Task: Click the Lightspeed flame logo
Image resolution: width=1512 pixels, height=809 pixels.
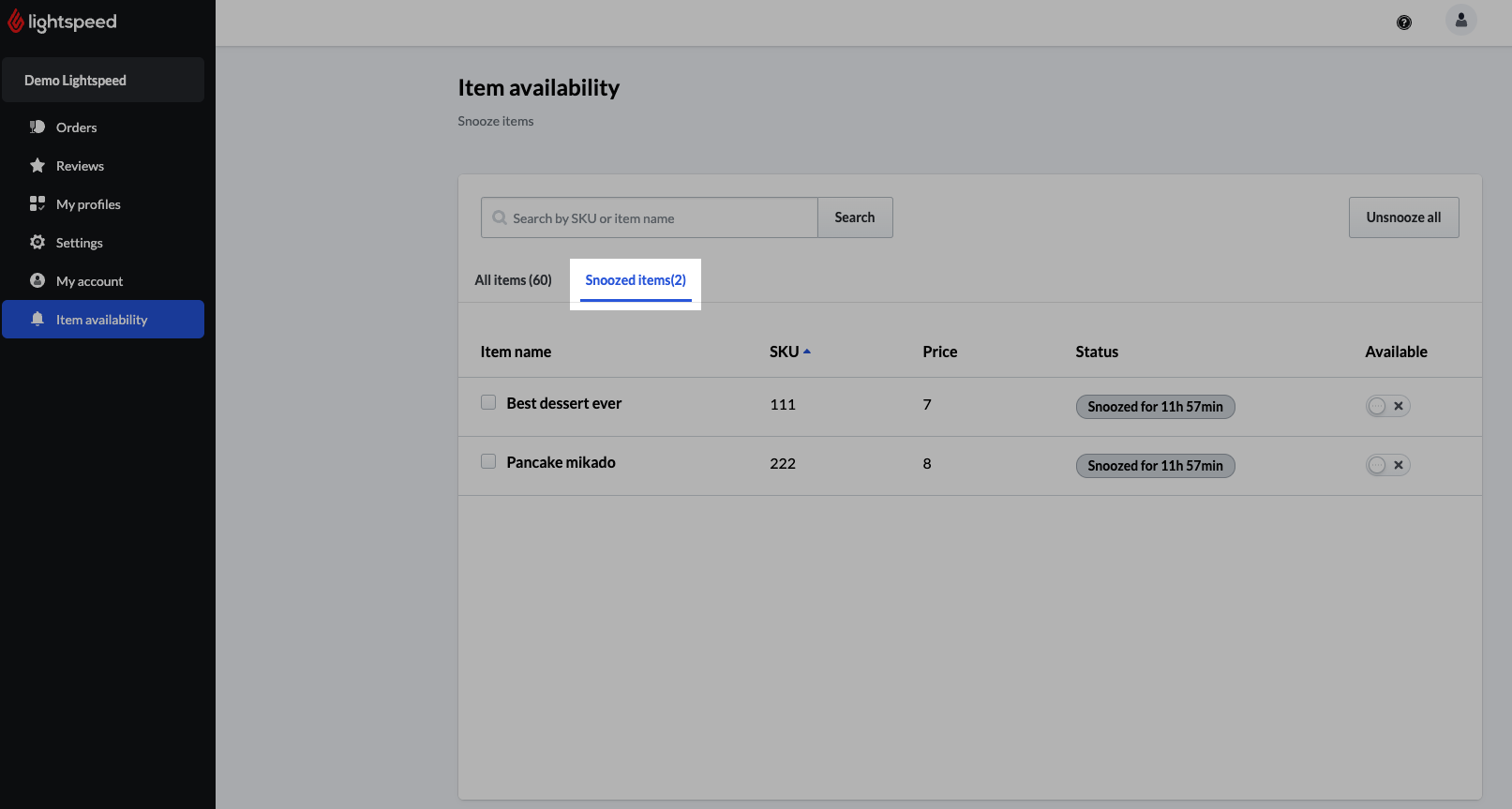Action: [x=16, y=22]
